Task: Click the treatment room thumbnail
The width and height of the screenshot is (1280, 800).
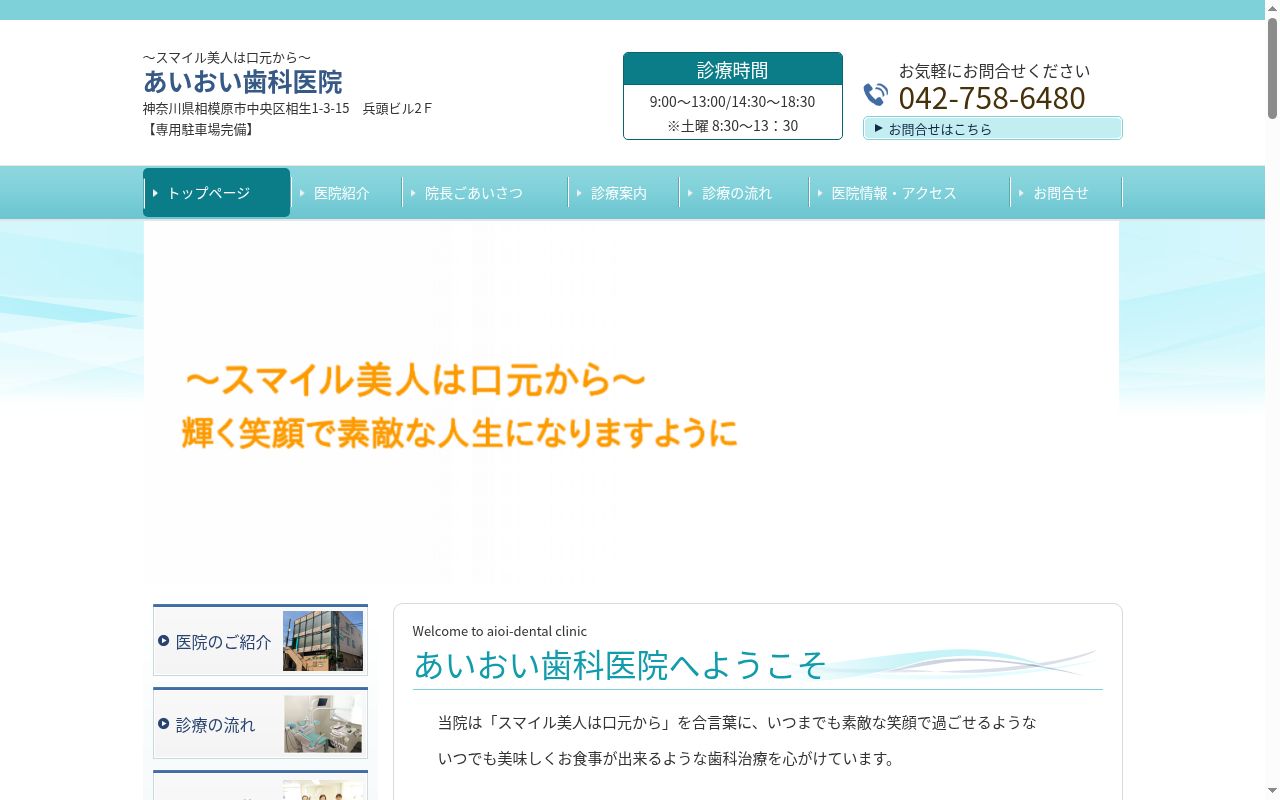Action: (323, 724)
